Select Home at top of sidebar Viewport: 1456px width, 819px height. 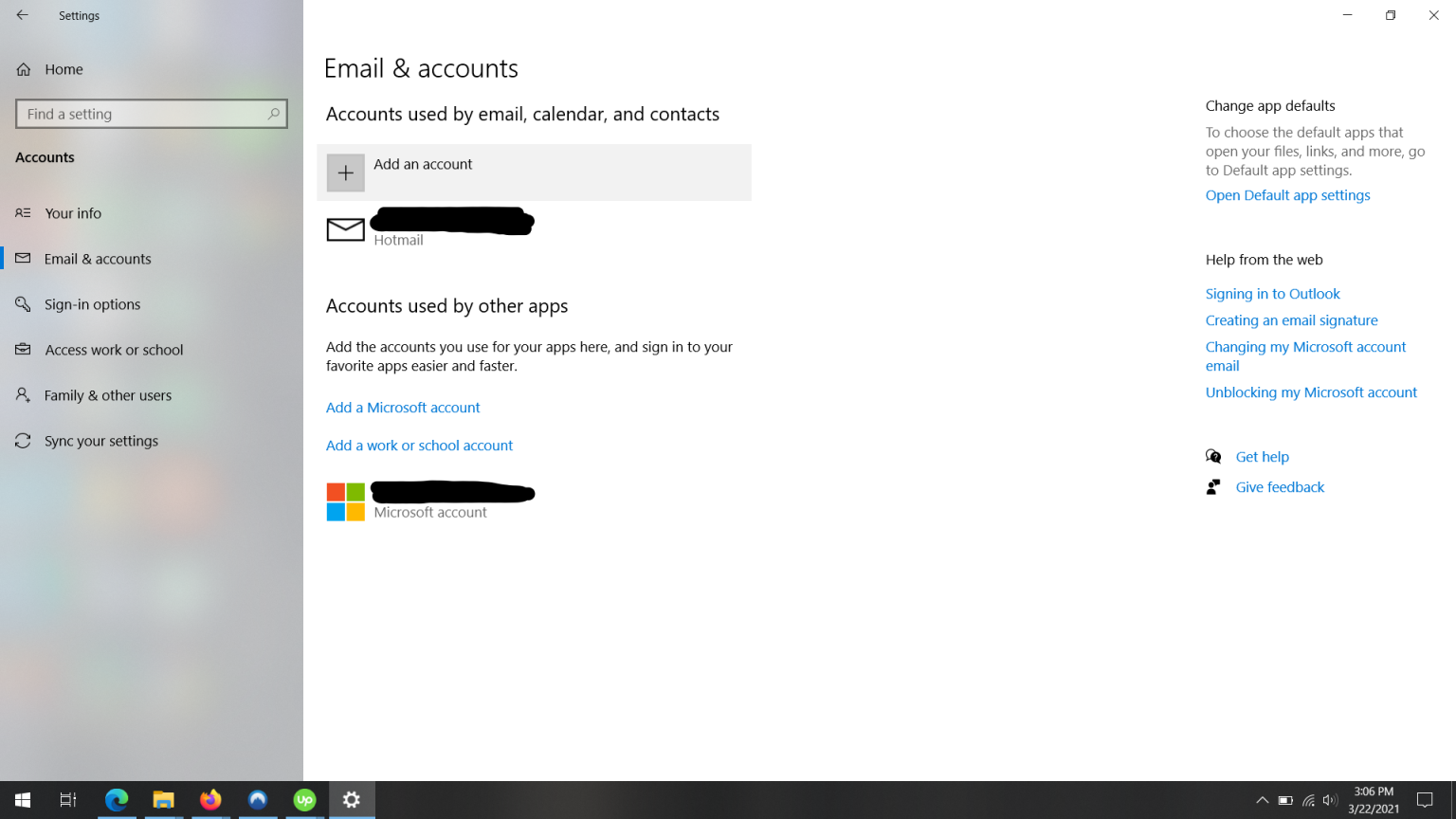[x=64, y=68]
